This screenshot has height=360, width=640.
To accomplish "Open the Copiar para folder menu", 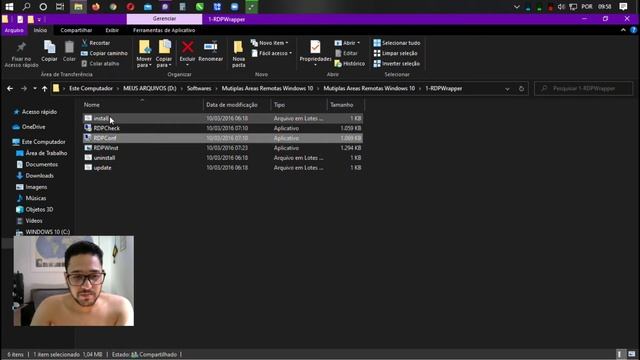I will 164,53.
